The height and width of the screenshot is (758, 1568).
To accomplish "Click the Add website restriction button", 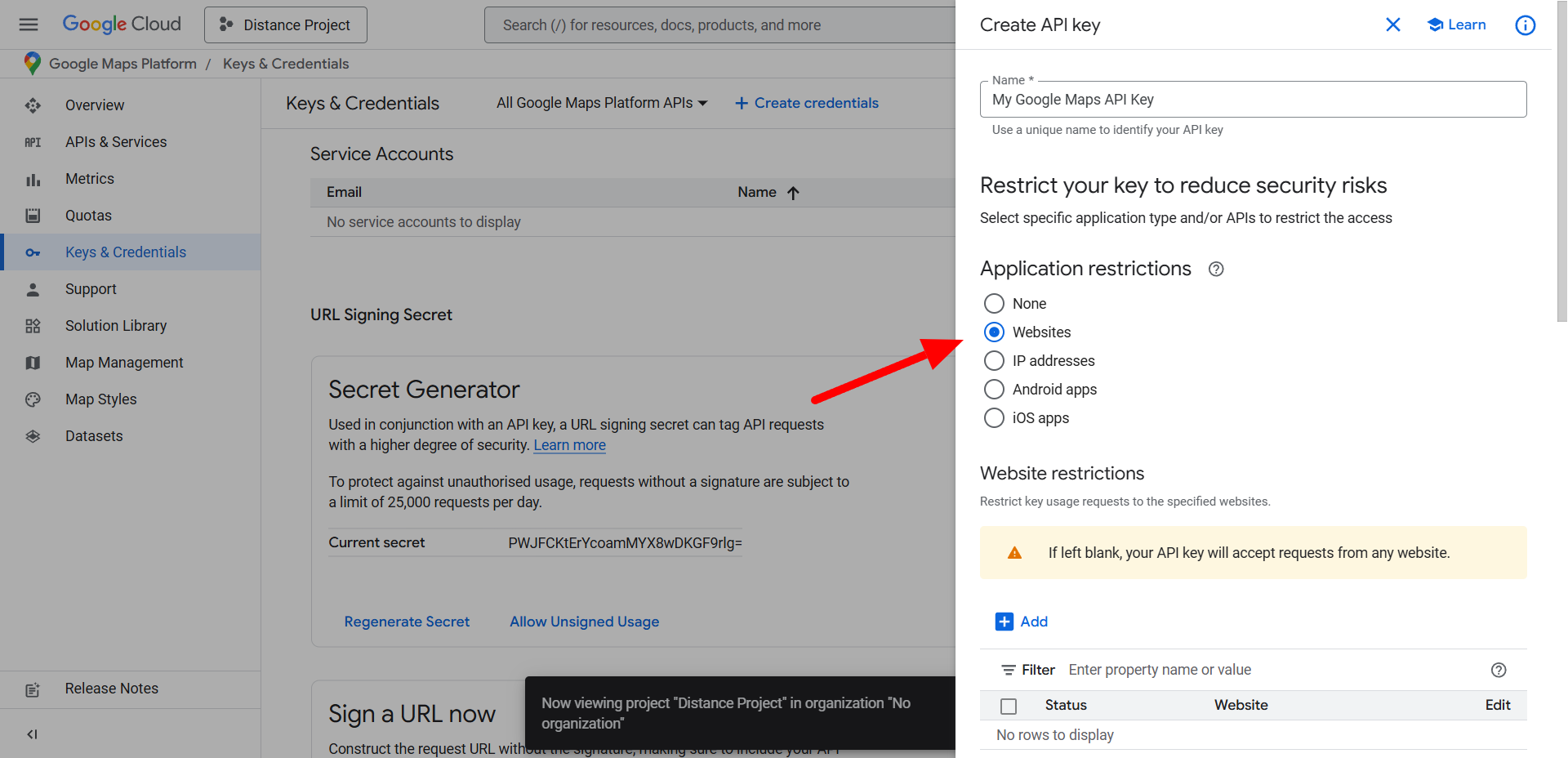I will (x=1022, y=622).
